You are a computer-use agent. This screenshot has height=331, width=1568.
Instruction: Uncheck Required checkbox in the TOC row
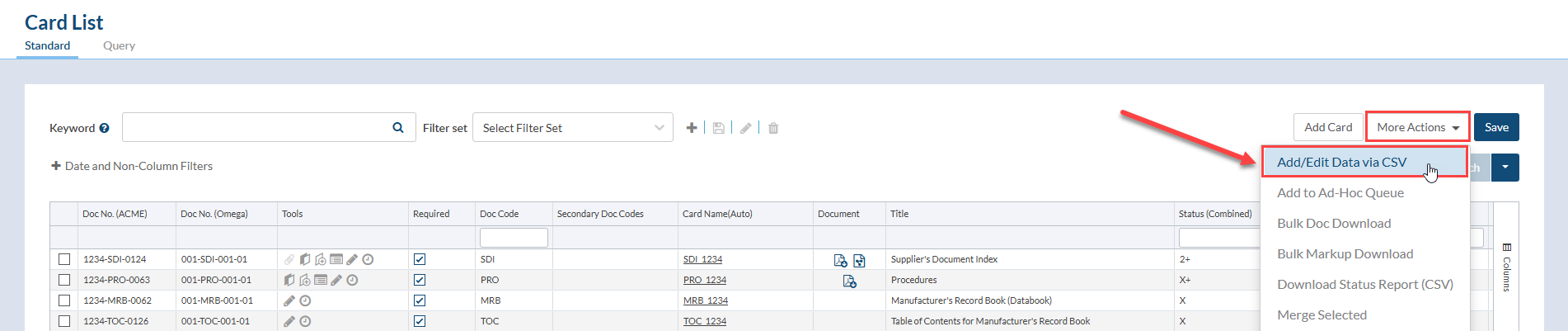[420, 321]
